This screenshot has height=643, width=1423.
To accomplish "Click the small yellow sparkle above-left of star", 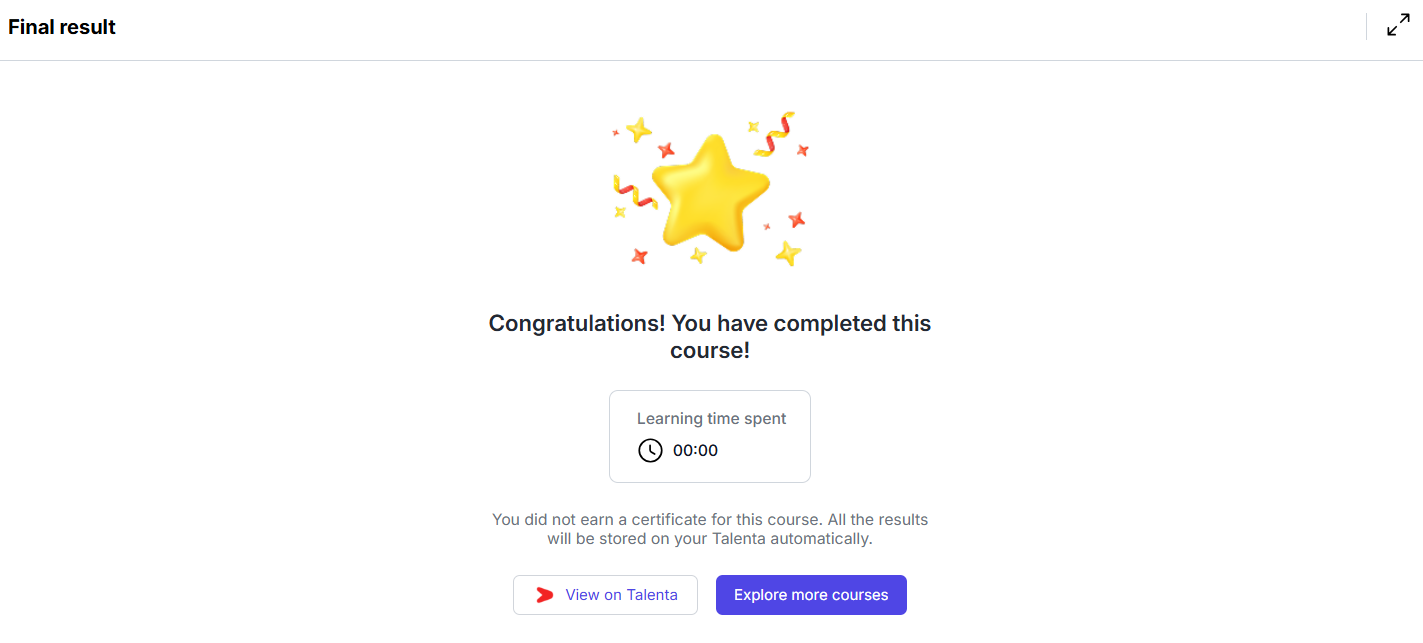I will [638, 129].
